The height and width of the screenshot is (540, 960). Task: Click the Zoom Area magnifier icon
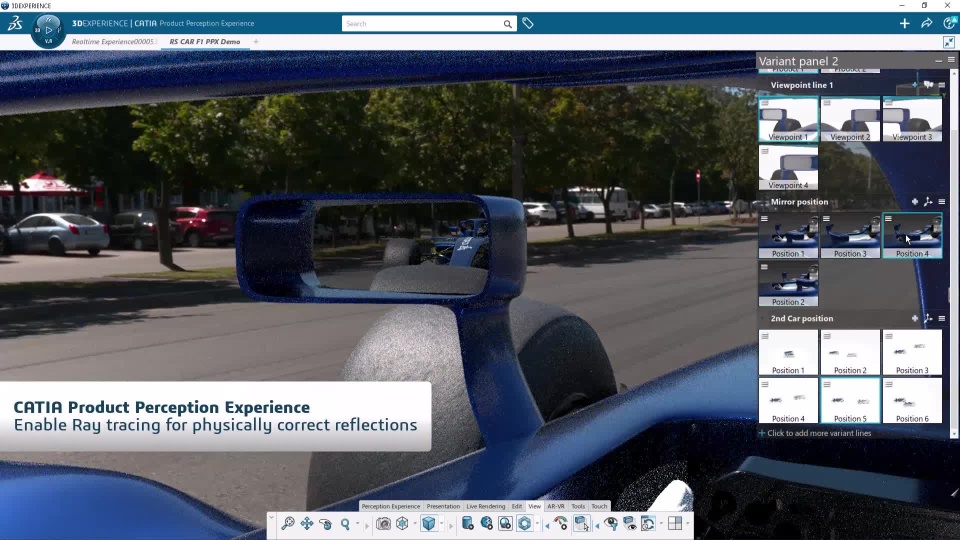(345, 523)
